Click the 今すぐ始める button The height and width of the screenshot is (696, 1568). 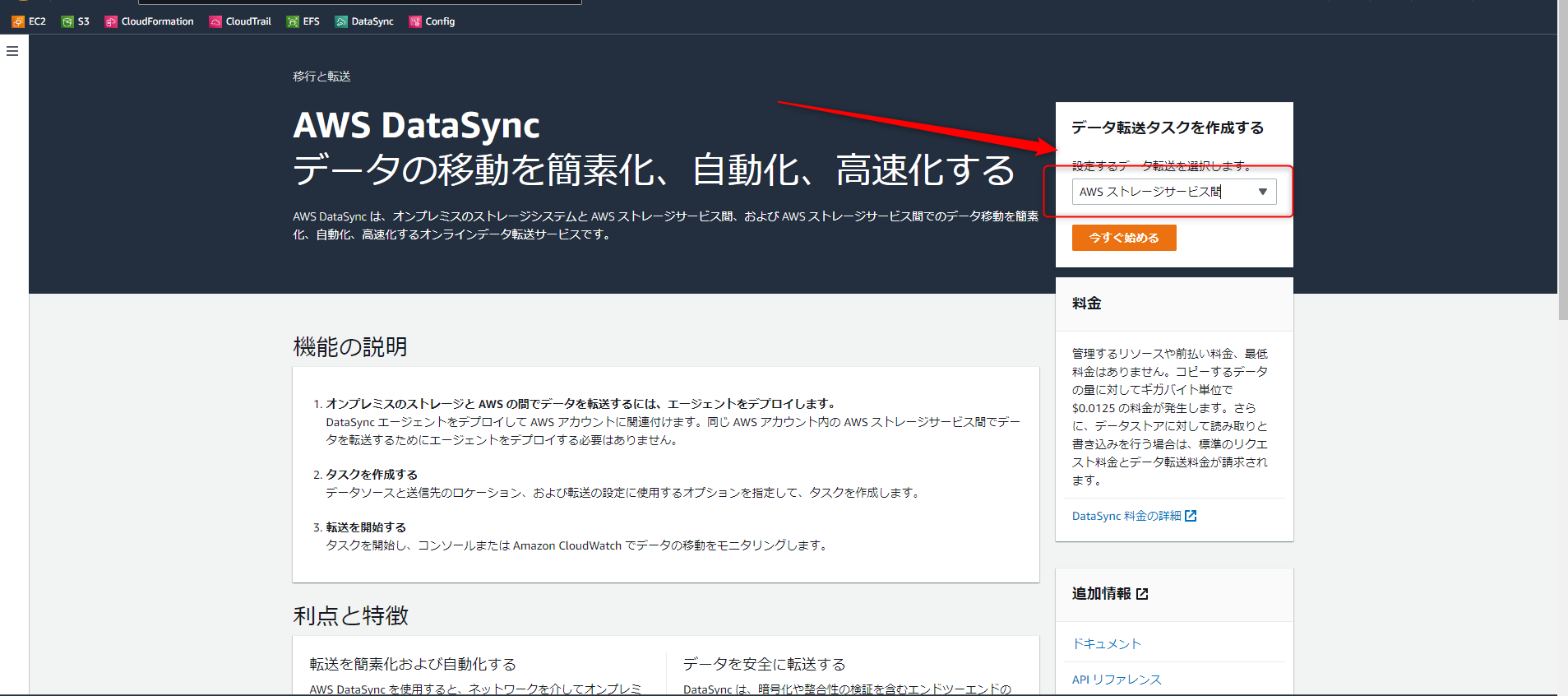1124,238
